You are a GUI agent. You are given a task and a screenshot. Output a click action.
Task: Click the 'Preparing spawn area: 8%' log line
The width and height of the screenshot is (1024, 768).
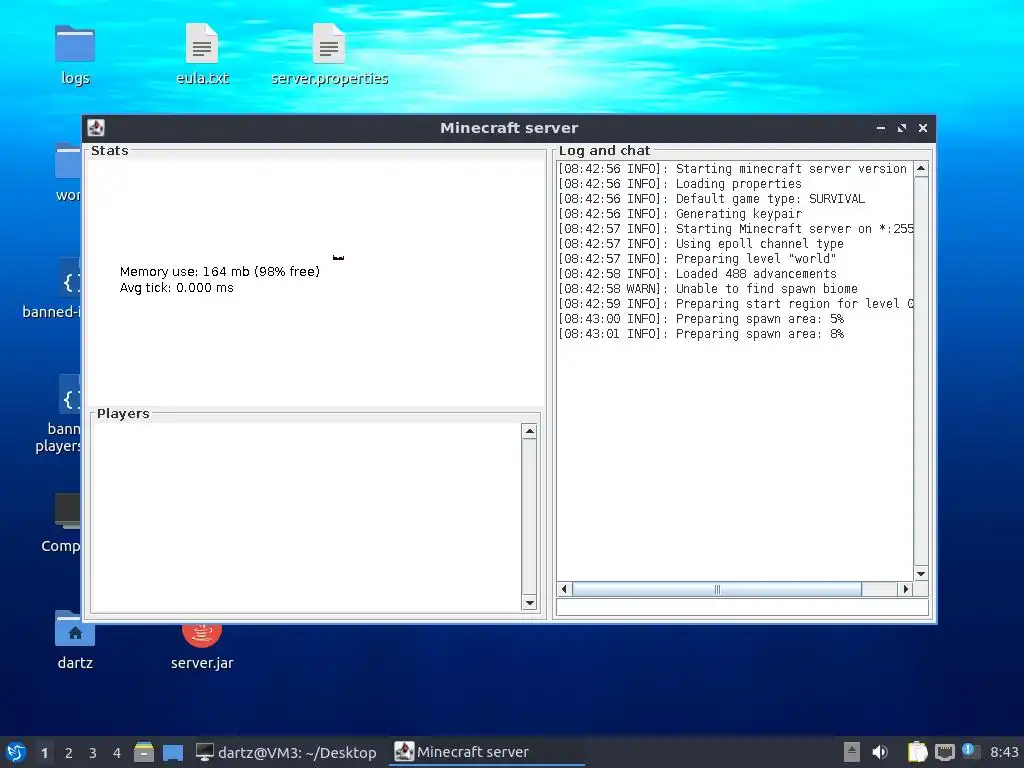(701, 334)
